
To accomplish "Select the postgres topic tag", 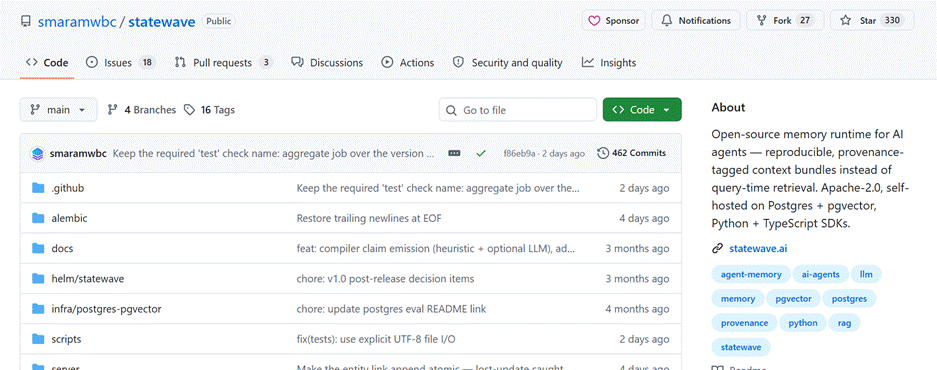I will (849, 299).
